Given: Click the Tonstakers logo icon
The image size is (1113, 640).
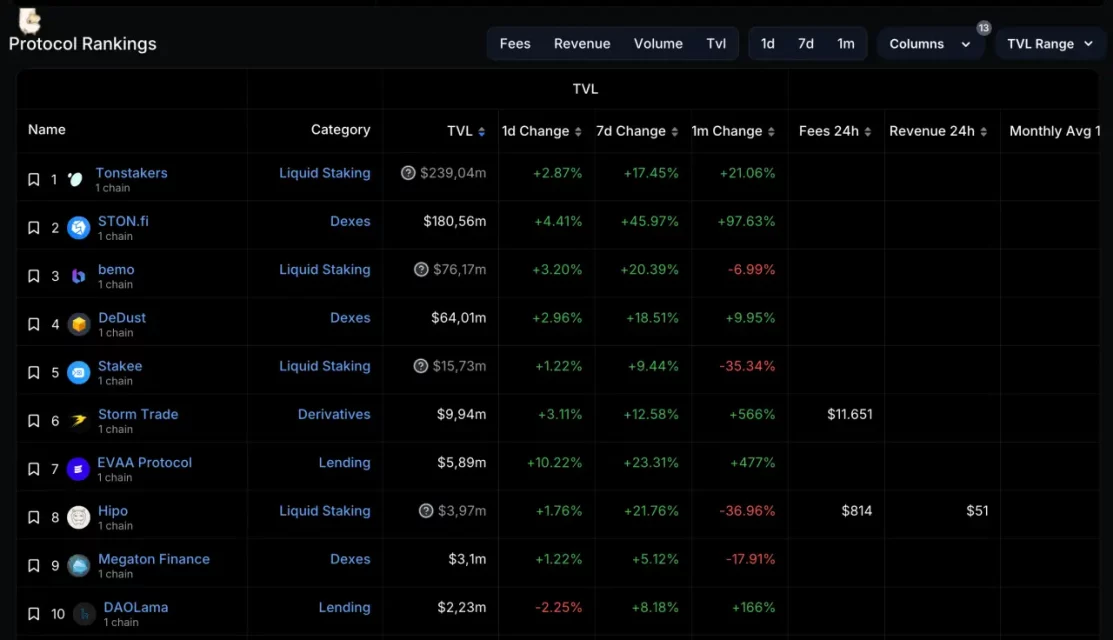Looking at the screenshot, I should (x=75, y=180).
